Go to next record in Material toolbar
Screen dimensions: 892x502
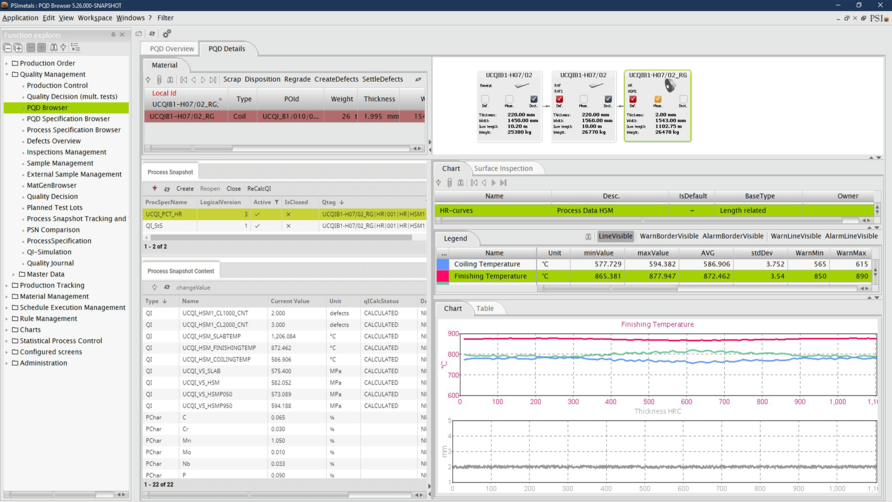(x=203, y=80)
